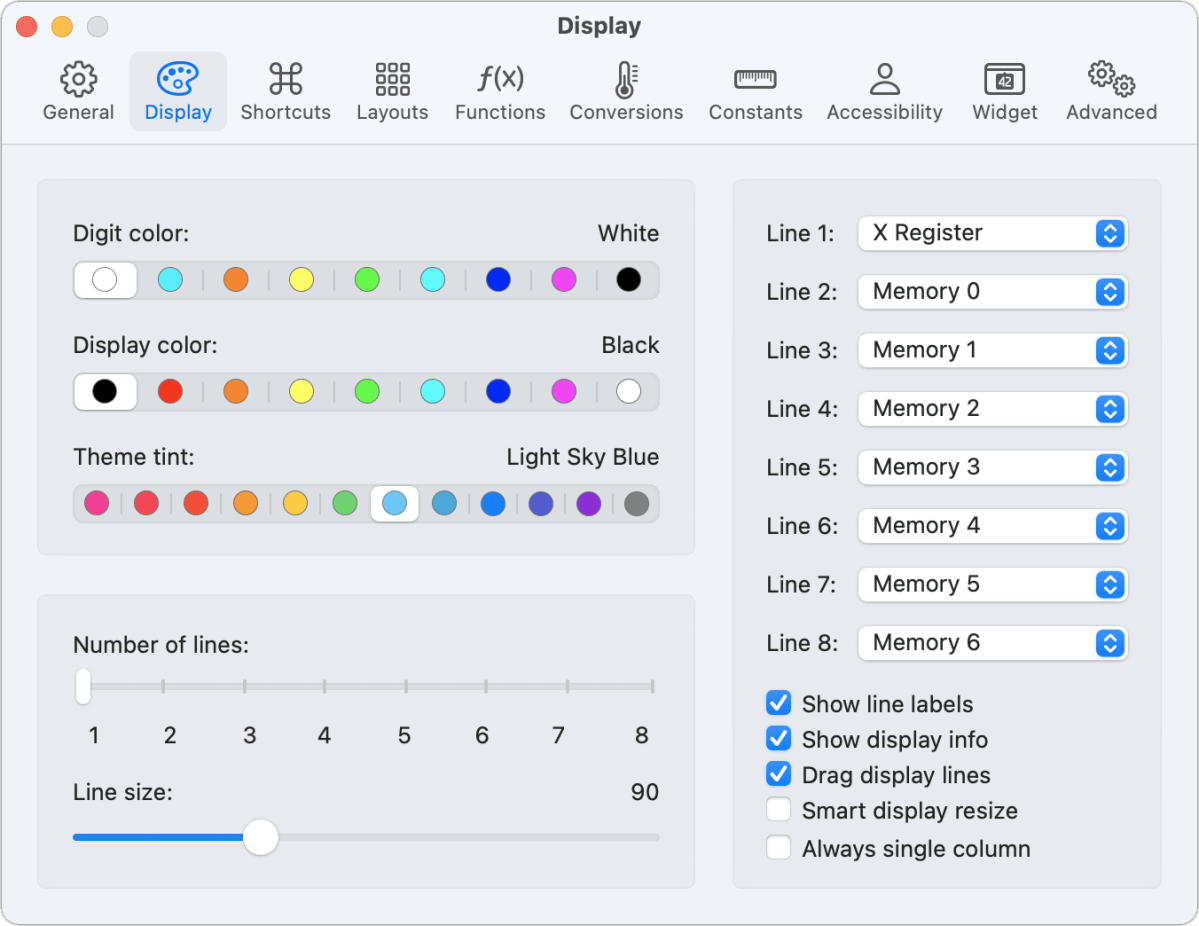The image size is (1199, 926).
Task: Open Line 3 Memory 1 dropdown
Action: 993,350
